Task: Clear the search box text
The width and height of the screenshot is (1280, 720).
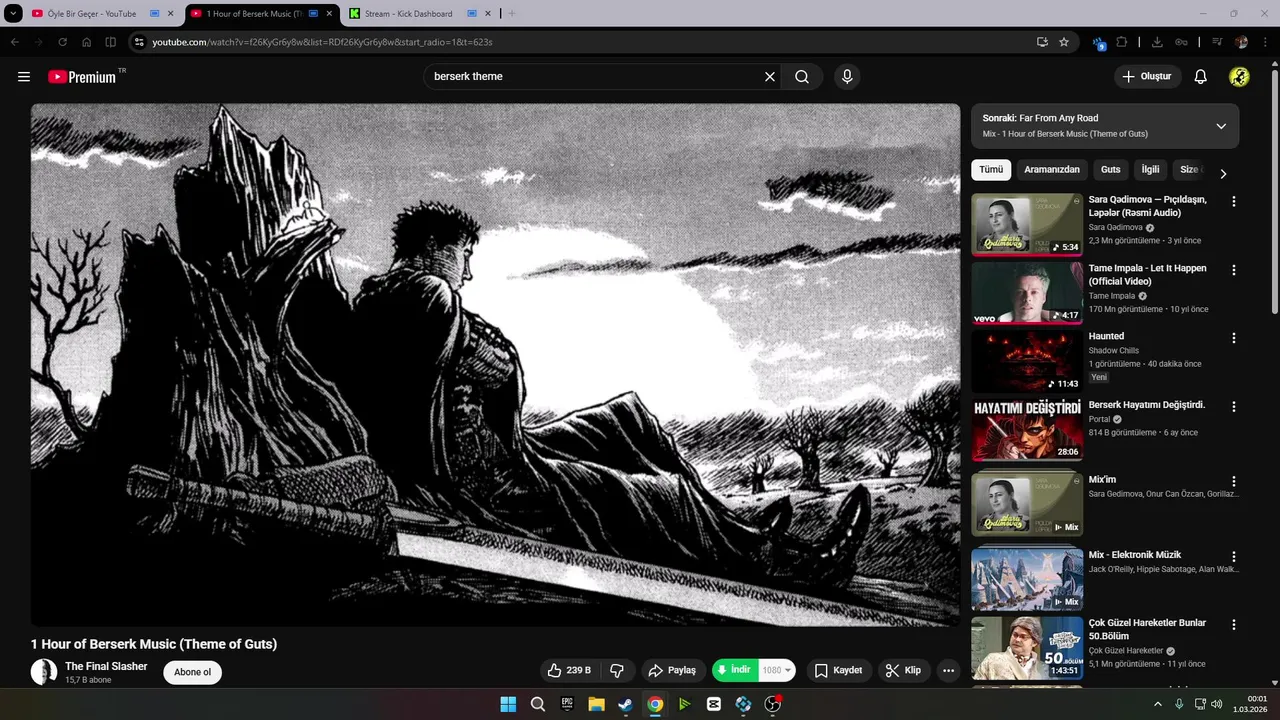Action: coord(770,77)
